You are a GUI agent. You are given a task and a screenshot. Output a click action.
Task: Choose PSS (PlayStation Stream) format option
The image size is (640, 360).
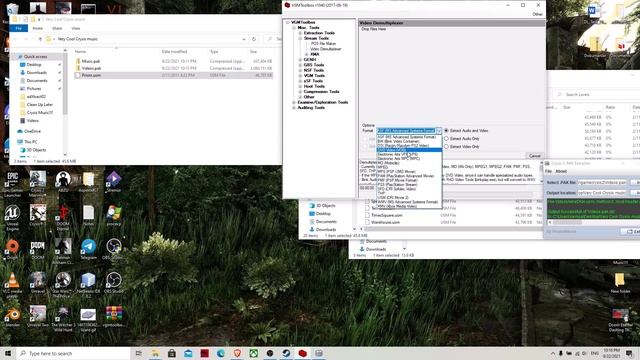click(409, 184)
